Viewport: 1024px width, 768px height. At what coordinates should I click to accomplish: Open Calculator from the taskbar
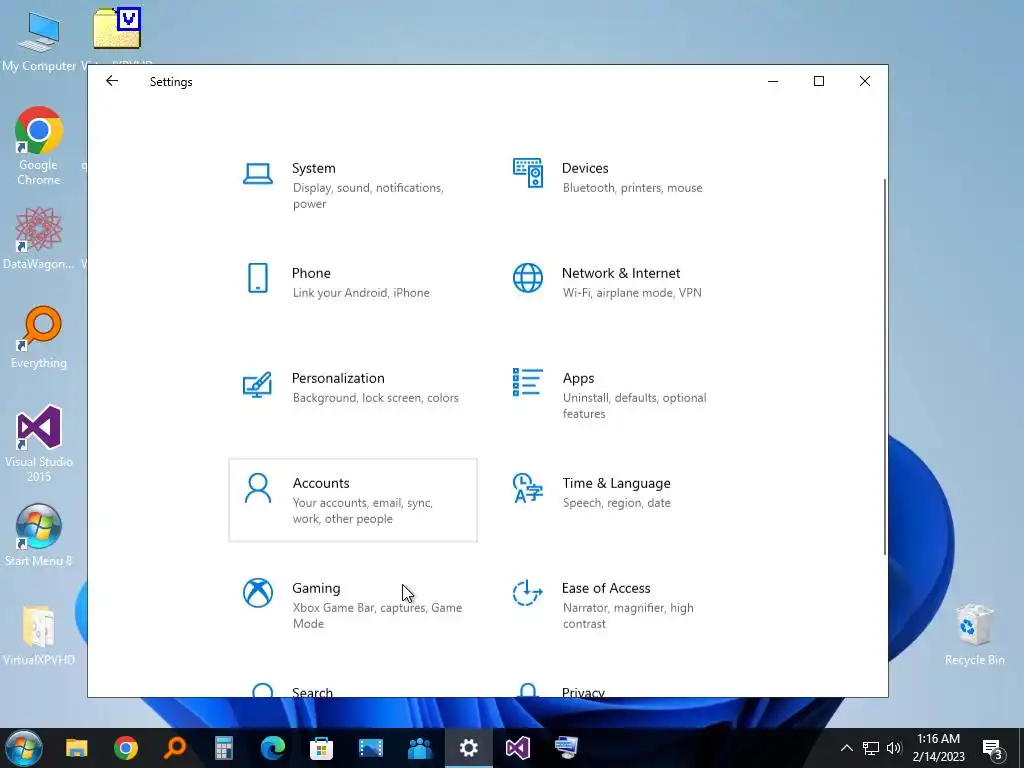[x=223, y=748]
